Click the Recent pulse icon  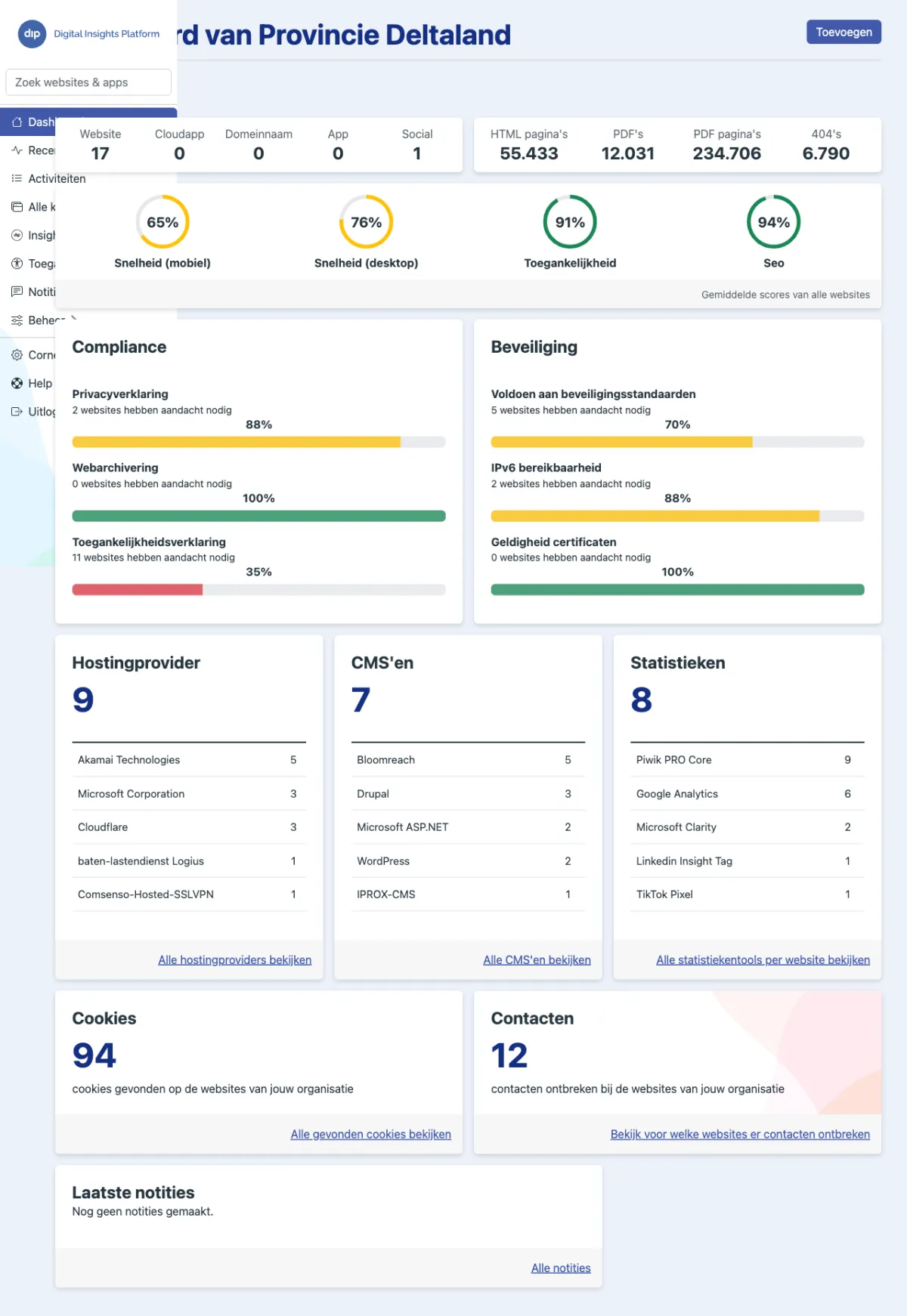point(17,150)
